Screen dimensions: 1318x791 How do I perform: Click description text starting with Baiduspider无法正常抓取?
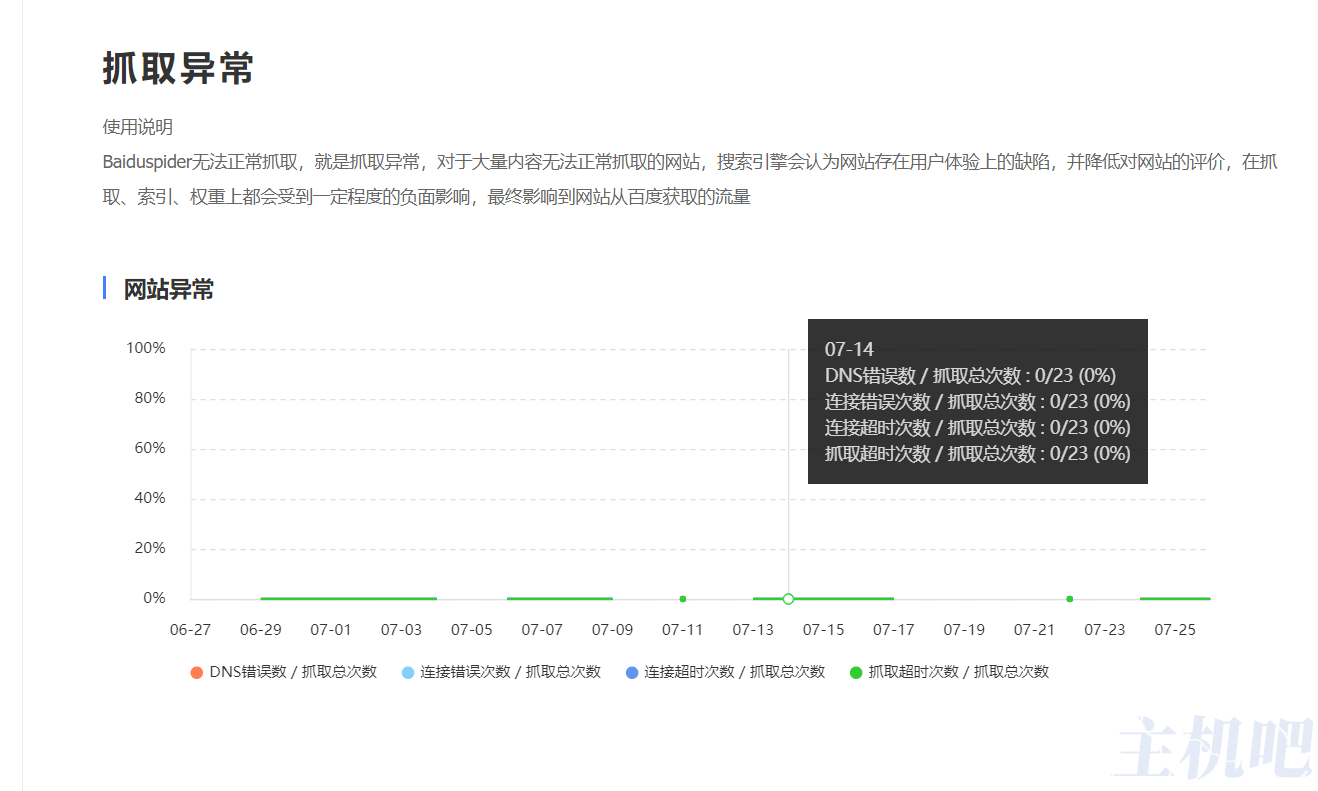point(690,179)
